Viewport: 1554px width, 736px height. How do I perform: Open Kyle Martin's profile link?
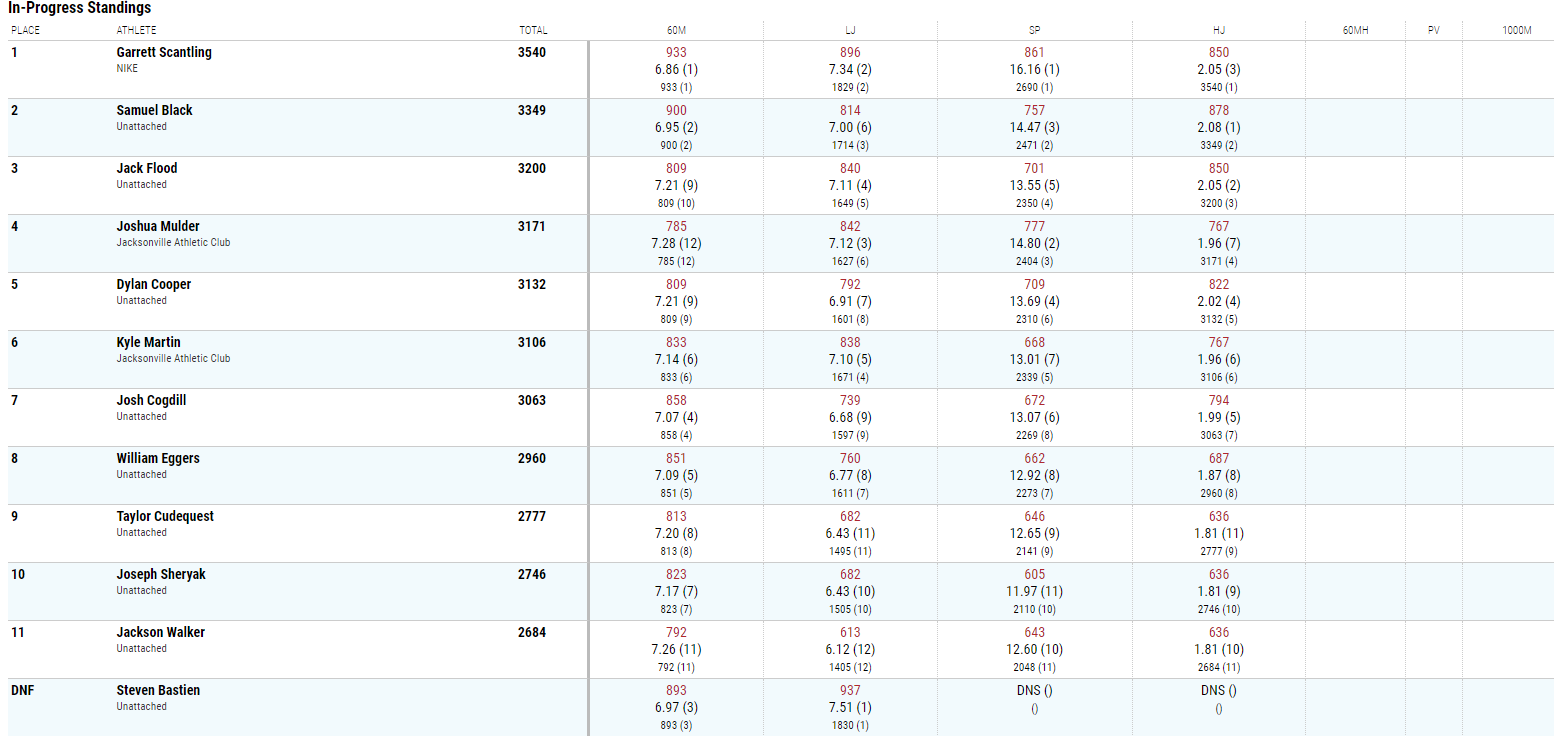coord(148,342)
